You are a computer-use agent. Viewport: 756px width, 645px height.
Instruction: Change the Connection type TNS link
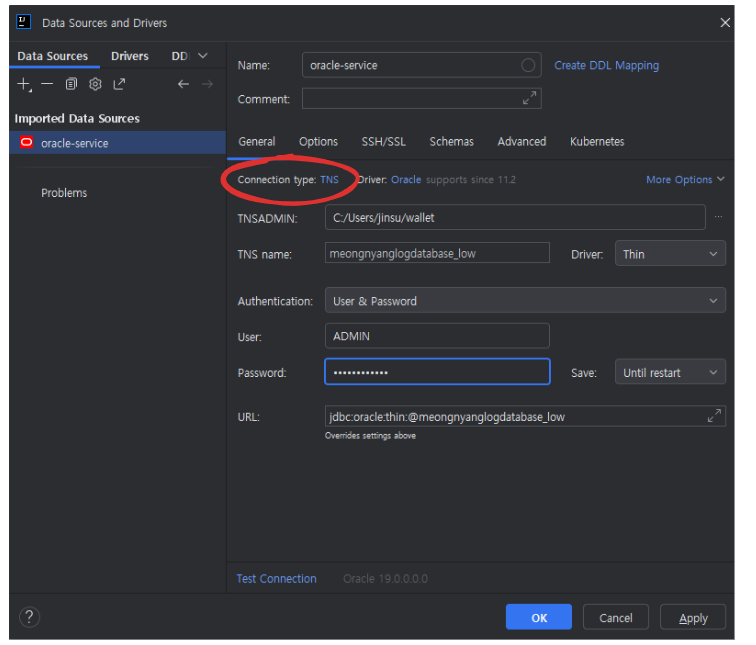(x=329, y=180)
